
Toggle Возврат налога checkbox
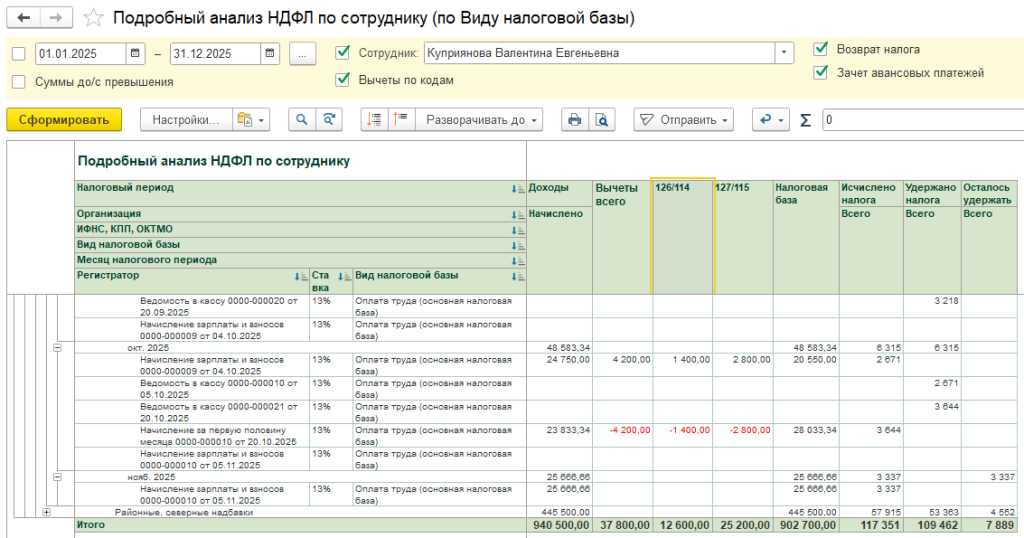pyautogui.click(x=821, y=49)
